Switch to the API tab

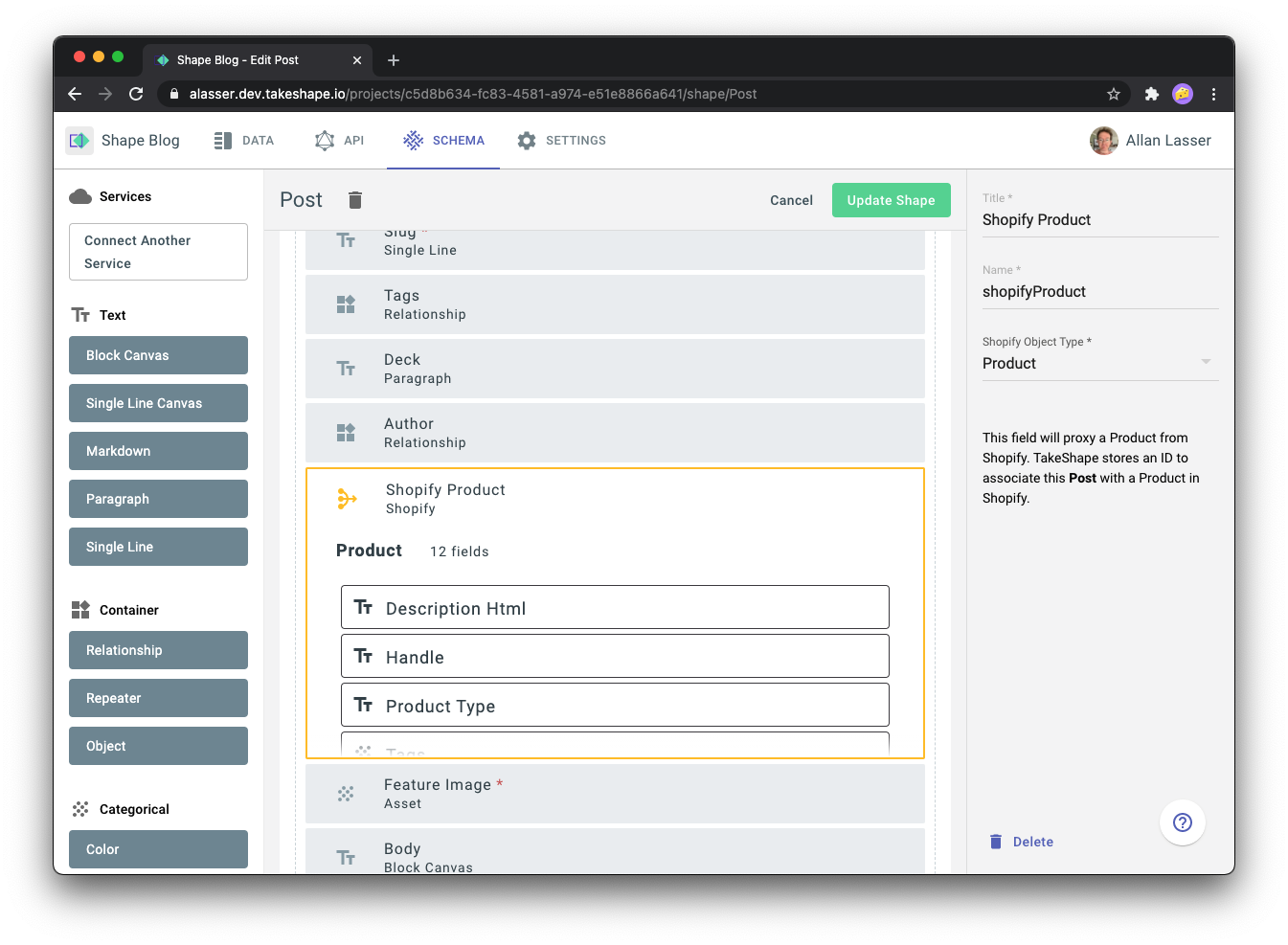coord(339,141)
